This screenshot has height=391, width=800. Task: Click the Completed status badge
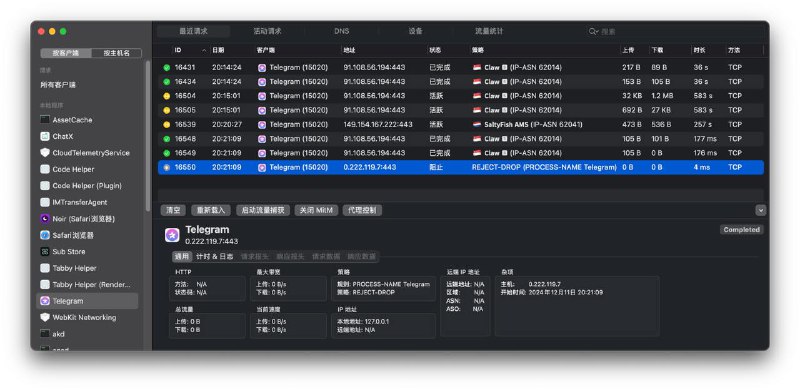click(x=742, y=230)
